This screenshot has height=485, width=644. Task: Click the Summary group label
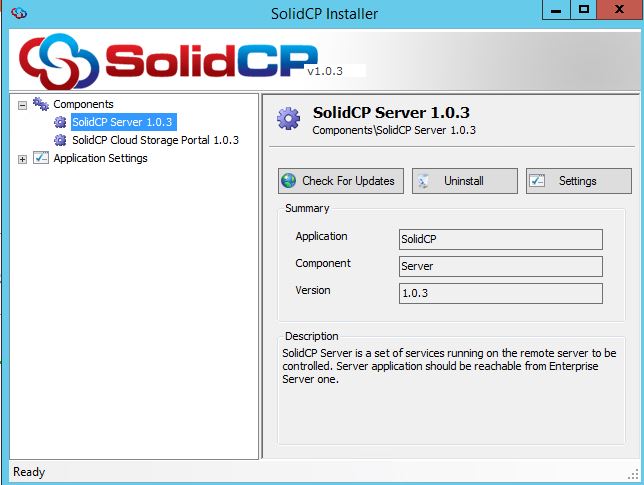point(307,208)
